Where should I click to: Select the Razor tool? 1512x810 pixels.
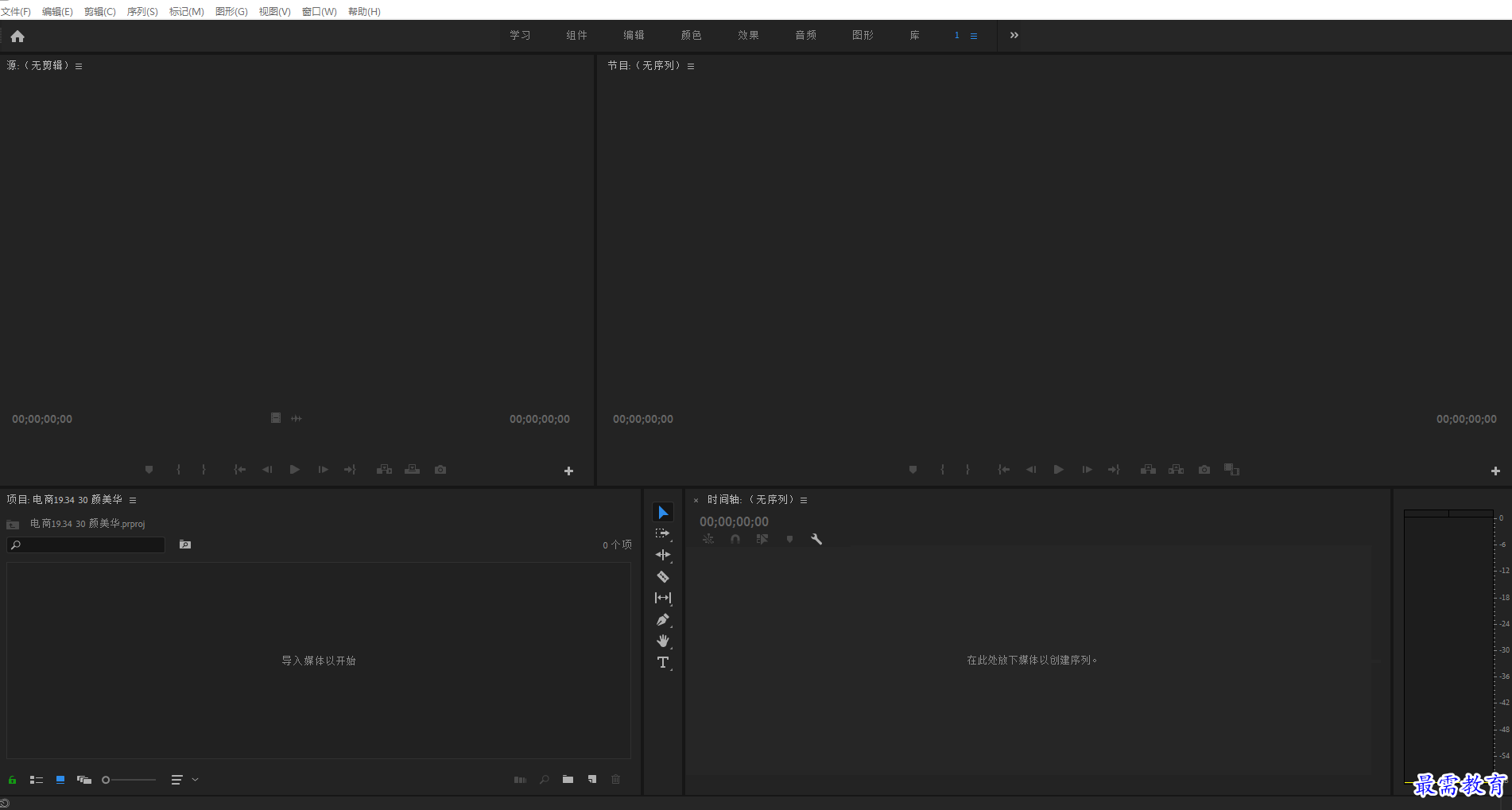(x=663, y=577)
